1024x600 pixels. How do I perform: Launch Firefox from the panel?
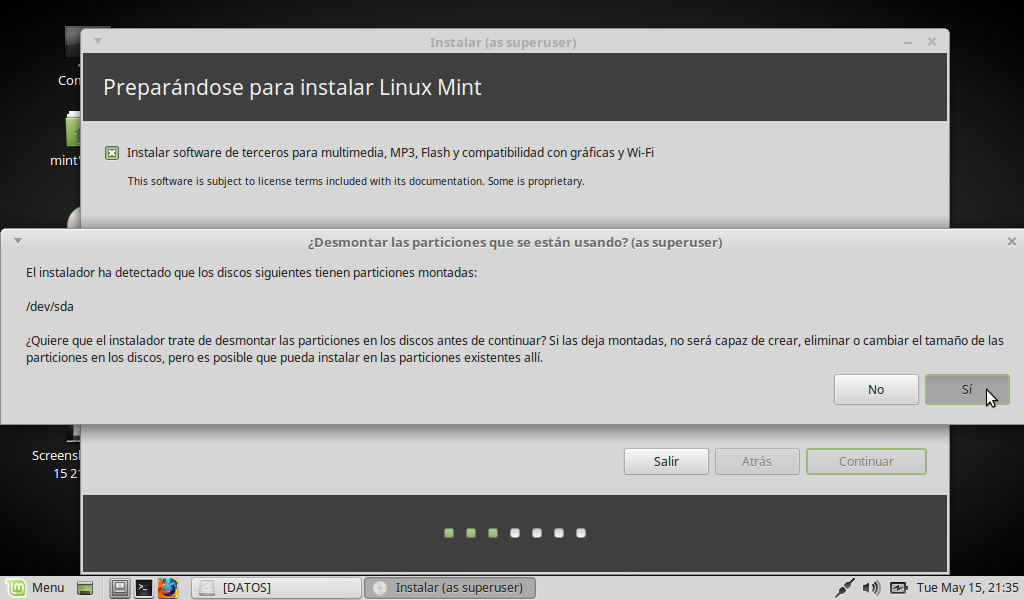pos(168,588)
